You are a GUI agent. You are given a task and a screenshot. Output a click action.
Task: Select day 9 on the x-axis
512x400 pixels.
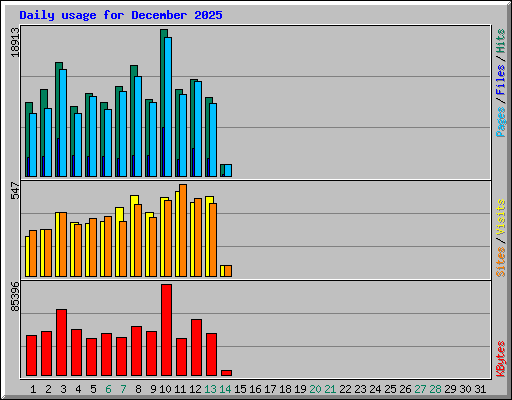(x=153, y=389)
